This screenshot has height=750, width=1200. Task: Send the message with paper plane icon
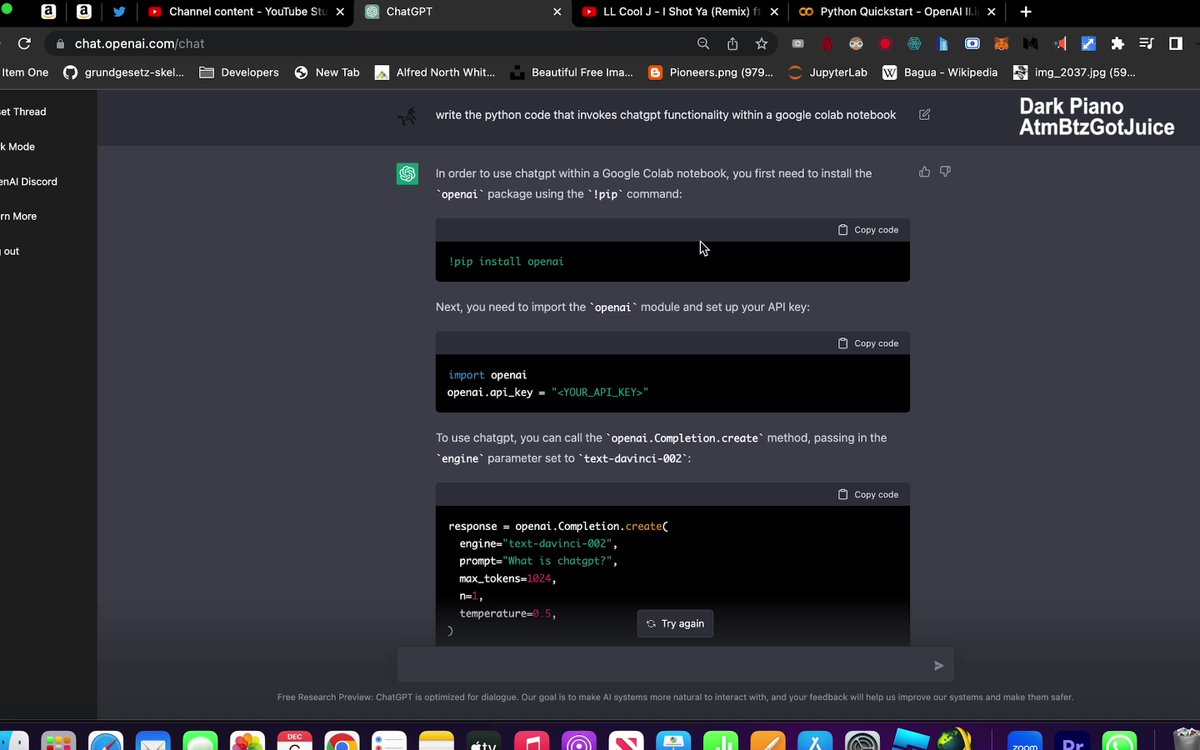(939, 665)
